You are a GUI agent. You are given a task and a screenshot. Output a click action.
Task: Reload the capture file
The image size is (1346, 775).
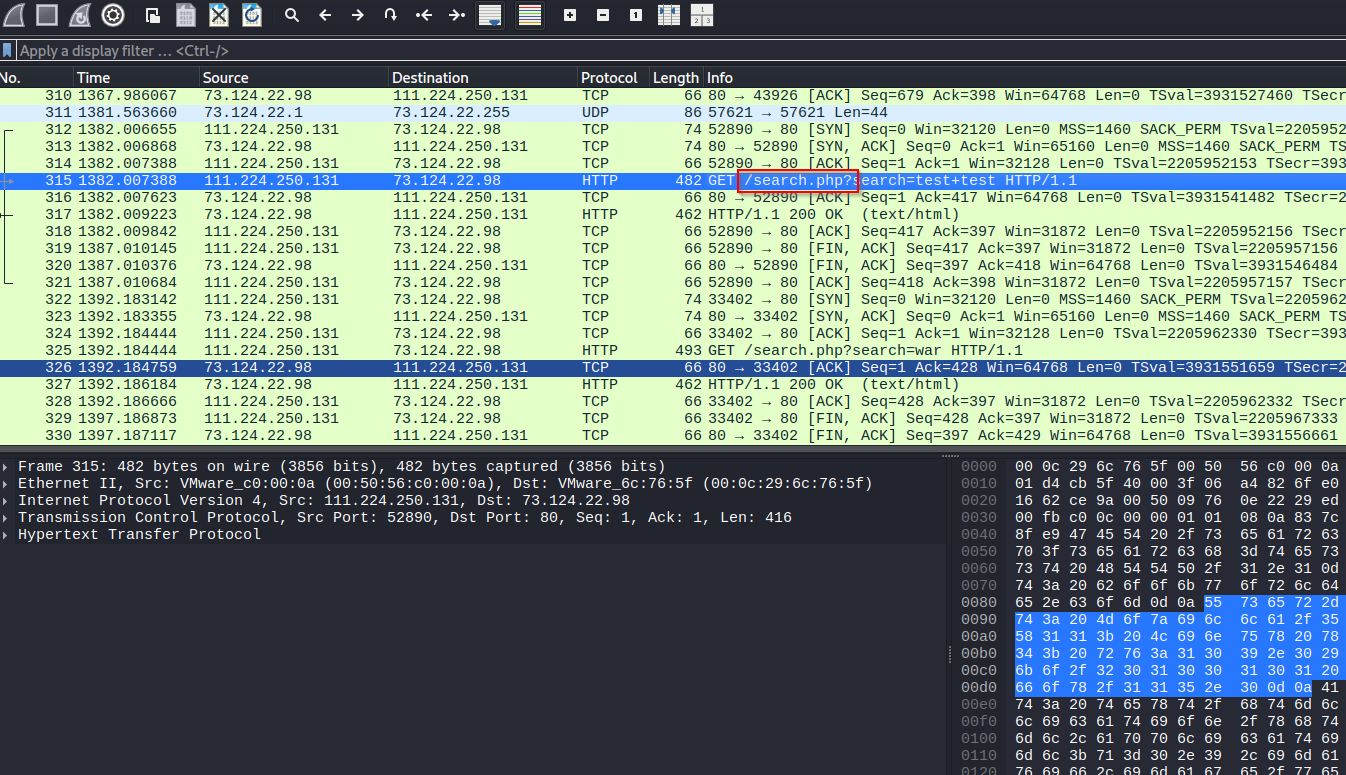pos(251,15)
